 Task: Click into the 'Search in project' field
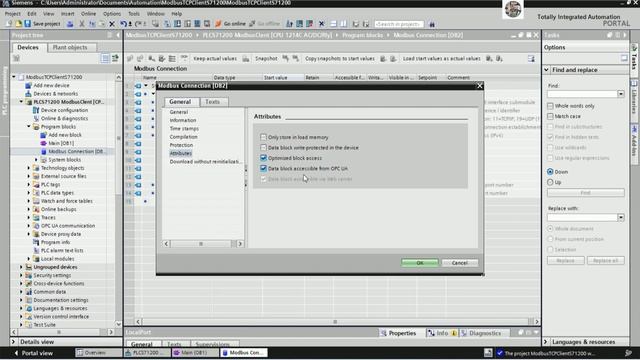[399, 24]
